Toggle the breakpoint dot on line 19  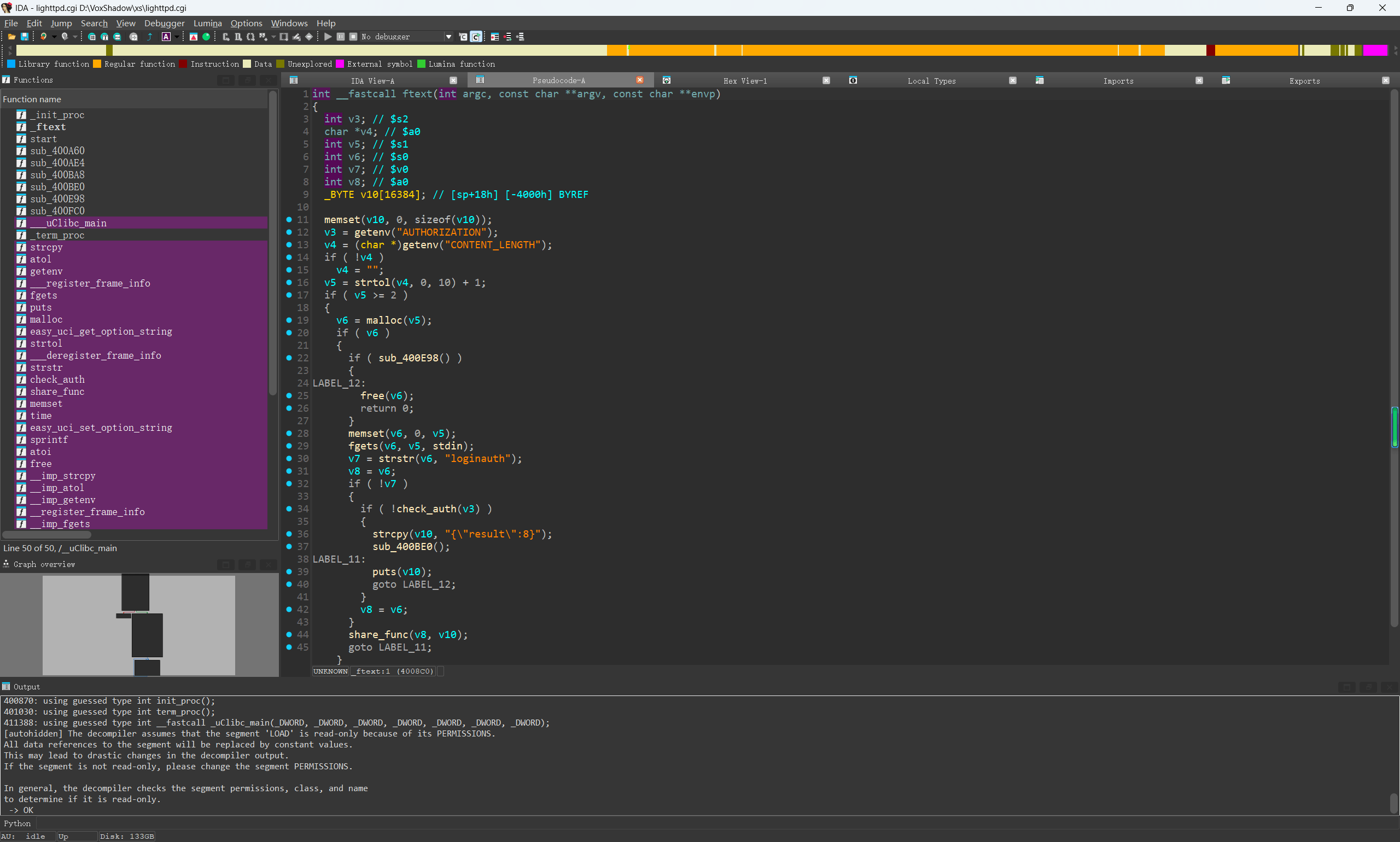(289, 320)
